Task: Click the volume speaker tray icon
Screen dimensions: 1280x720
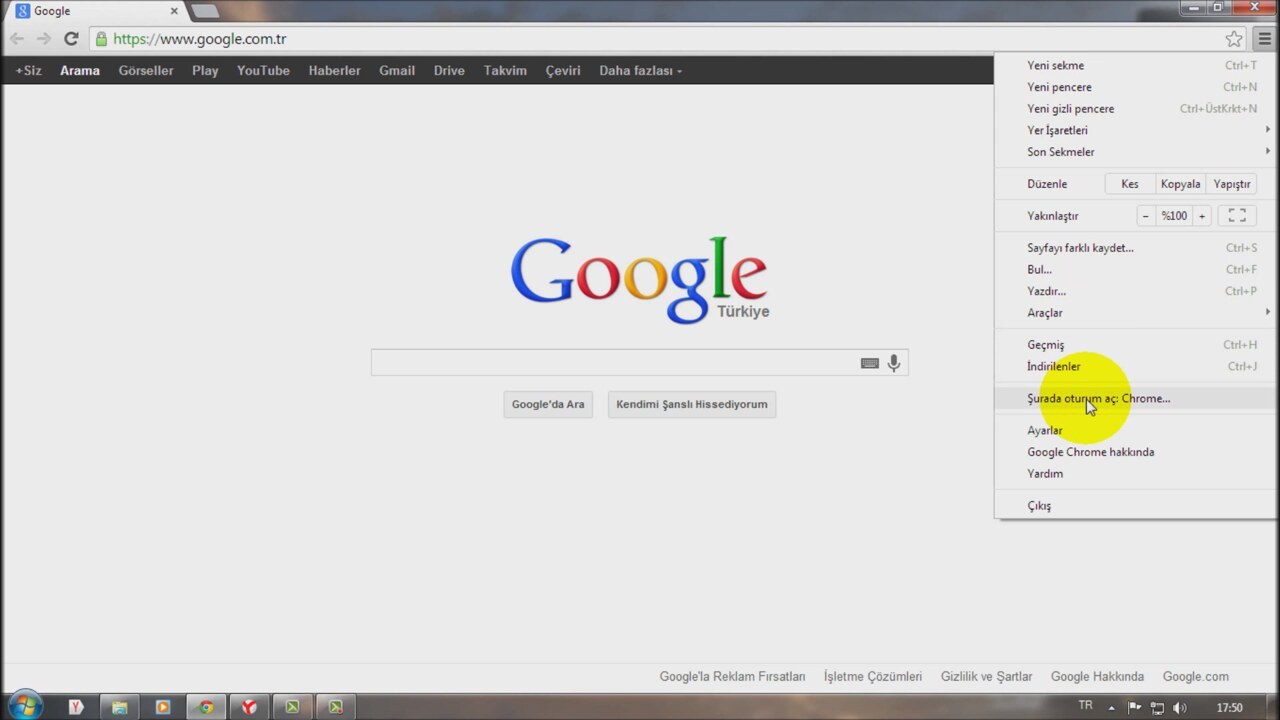Action: tap(1181, 707)
